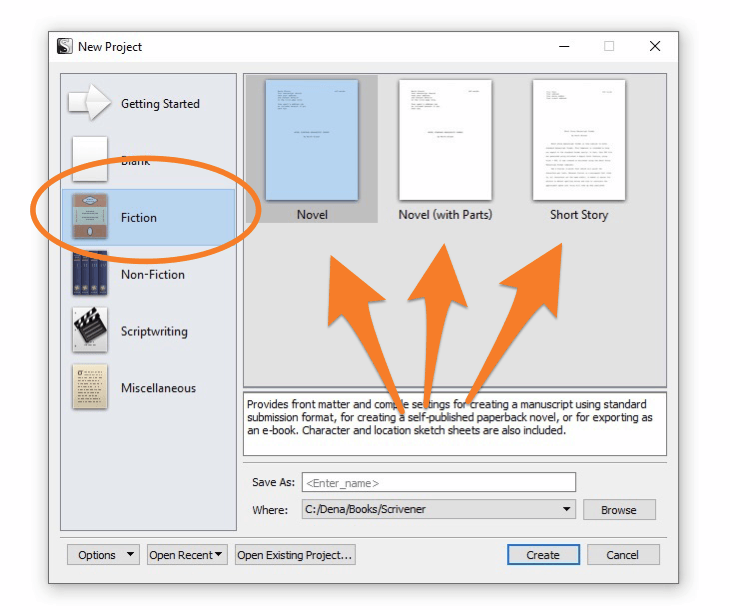Click the Getting Started arrow icon
730x610 pixels.
tap(89, 102)
